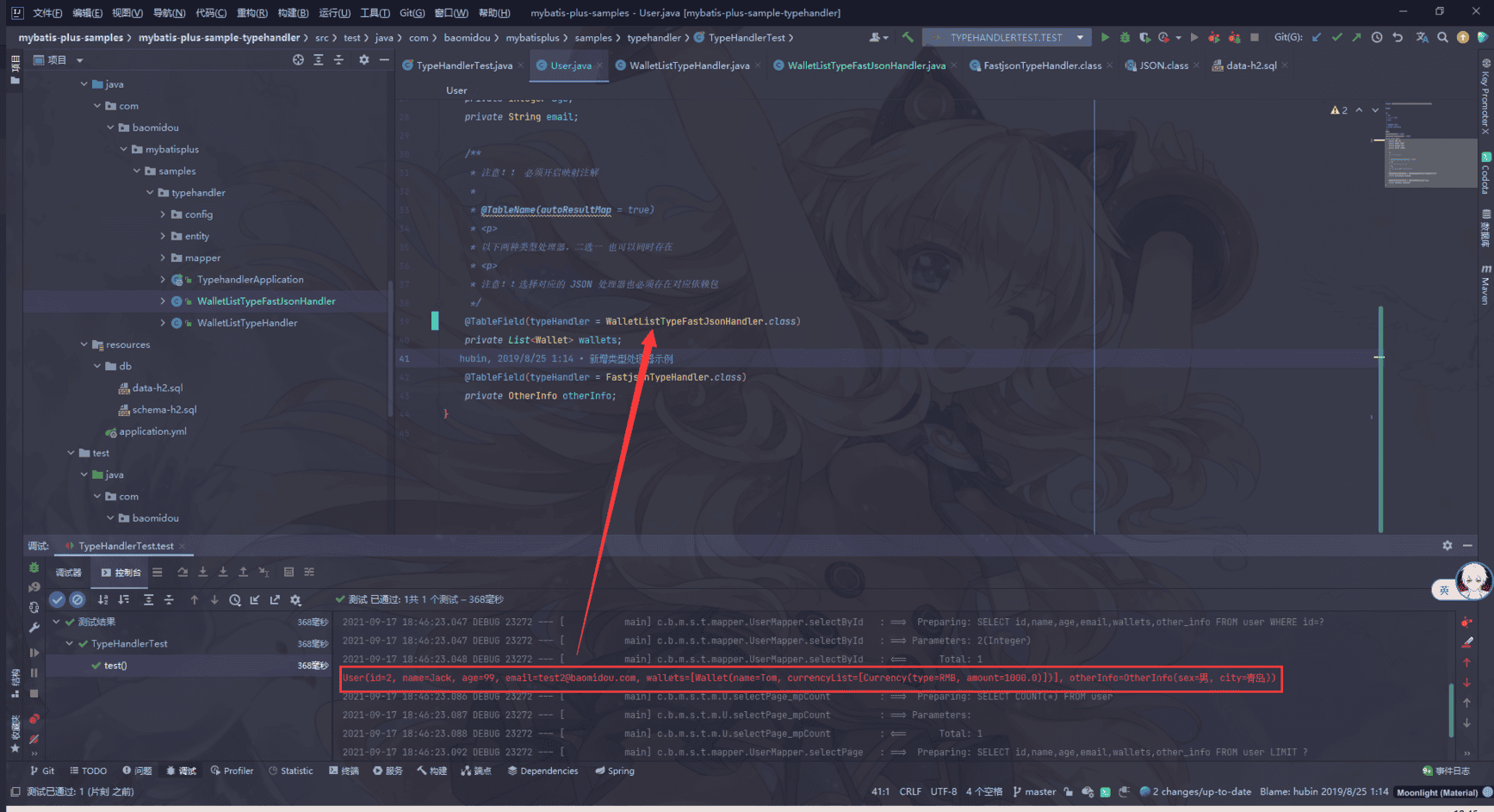This screenshot has height=812, width=1494.
Task: Open Search Everywhere magnifier icon
Action: [1442, 37]
